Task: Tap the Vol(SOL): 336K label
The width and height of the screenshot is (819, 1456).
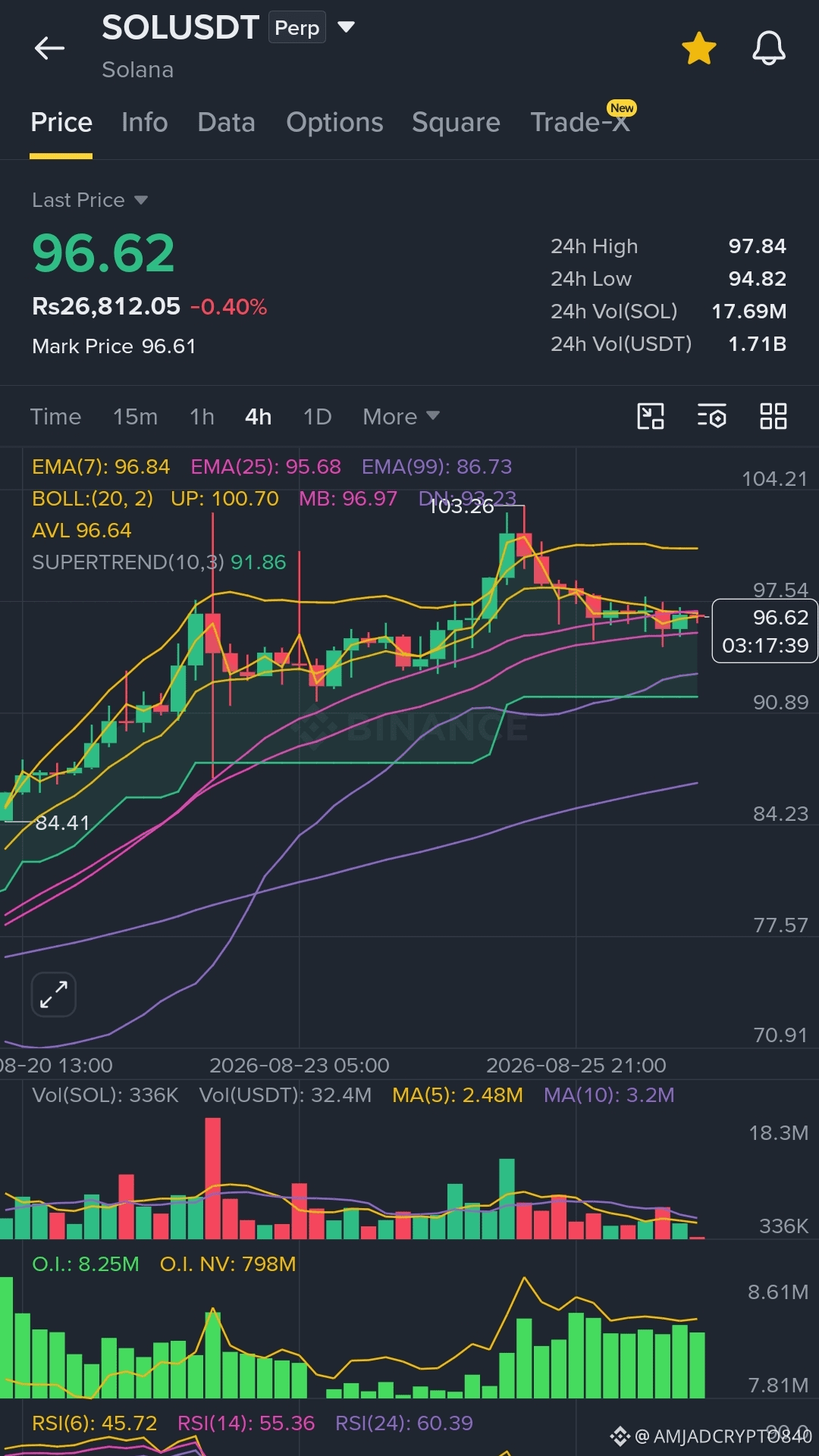Action: click(x=105, y=1094)
